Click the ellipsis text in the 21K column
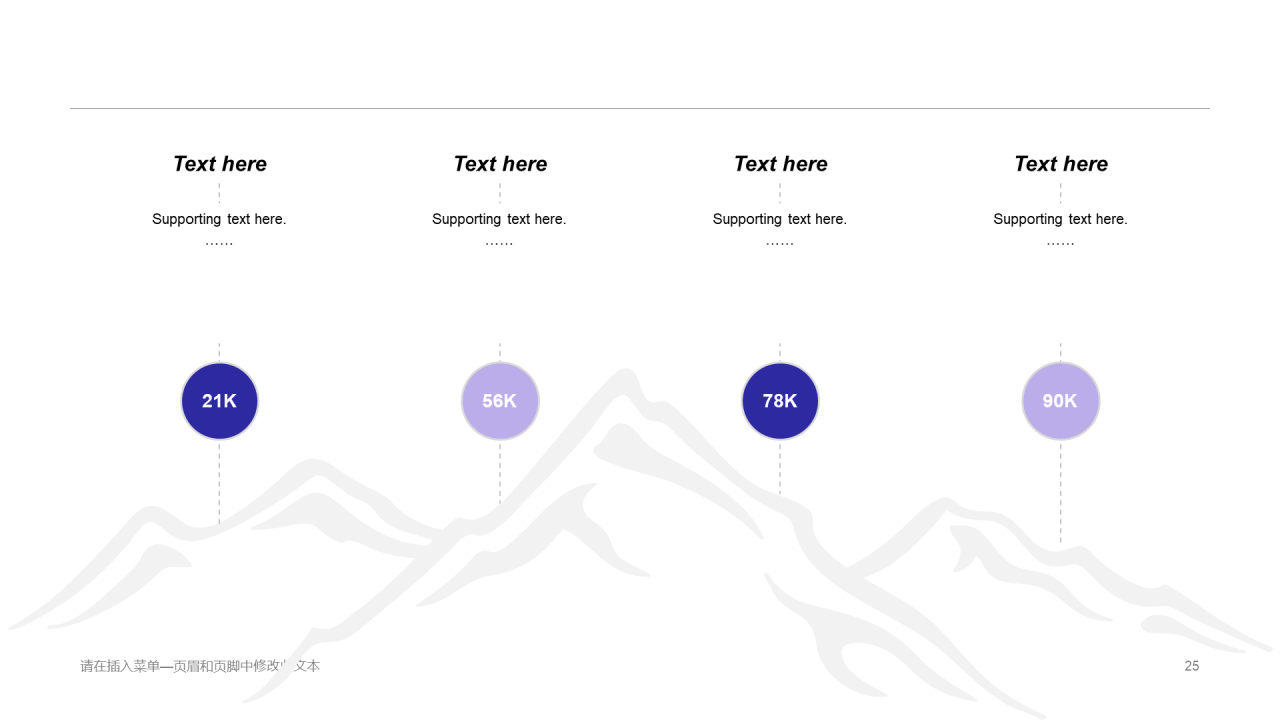This screenshot has height=720, width=1280. coord(219,243)
